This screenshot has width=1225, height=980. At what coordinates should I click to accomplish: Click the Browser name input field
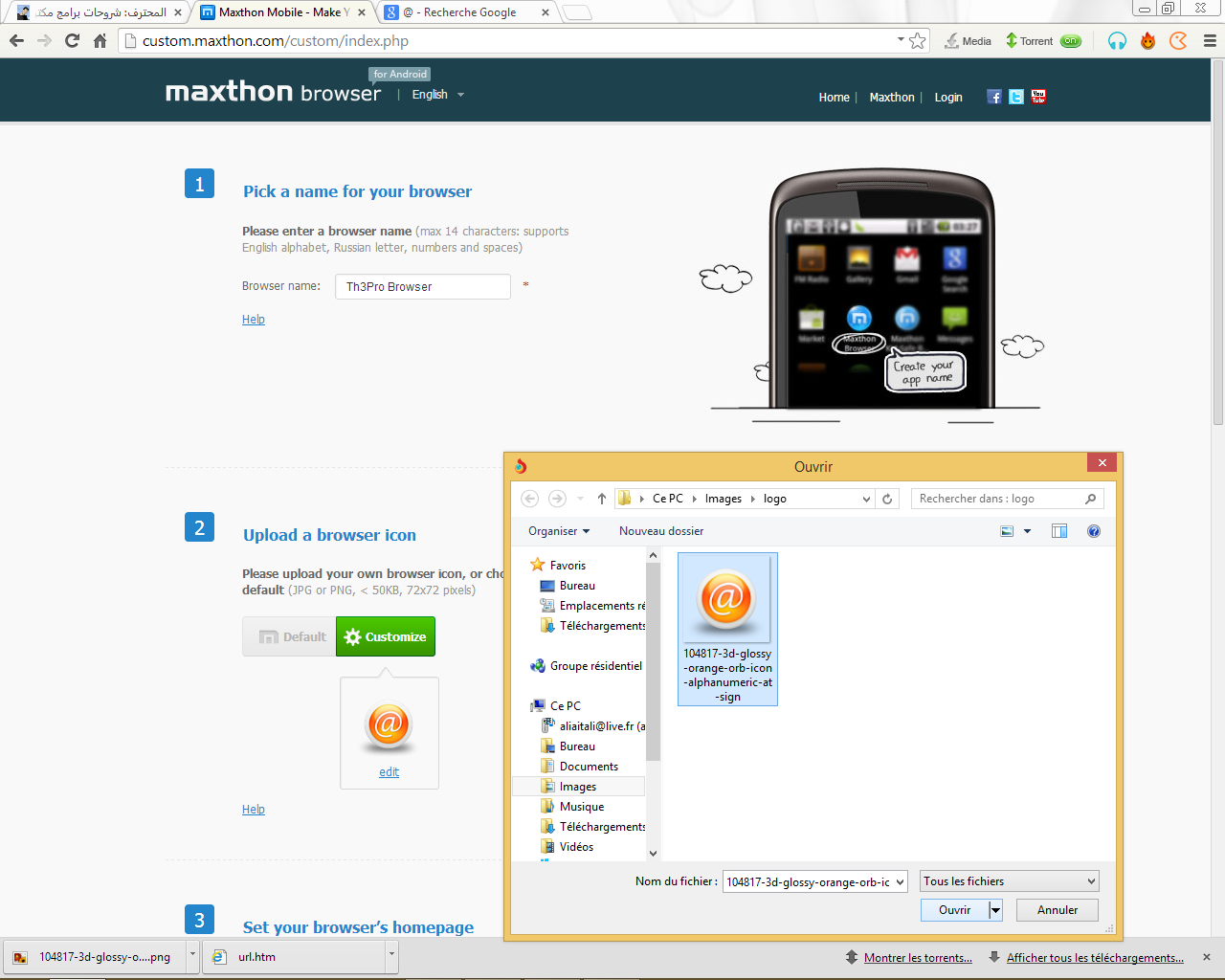tap(422, 287)
